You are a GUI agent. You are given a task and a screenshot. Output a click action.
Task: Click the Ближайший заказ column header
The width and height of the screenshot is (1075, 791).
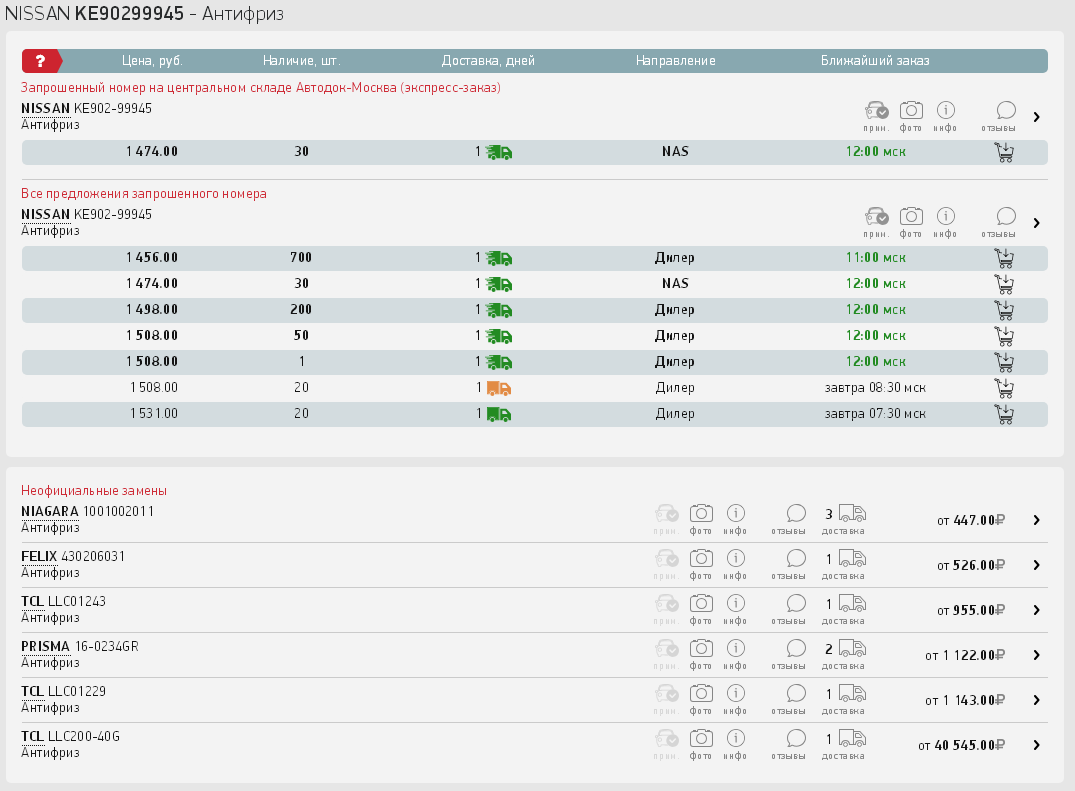875,61
